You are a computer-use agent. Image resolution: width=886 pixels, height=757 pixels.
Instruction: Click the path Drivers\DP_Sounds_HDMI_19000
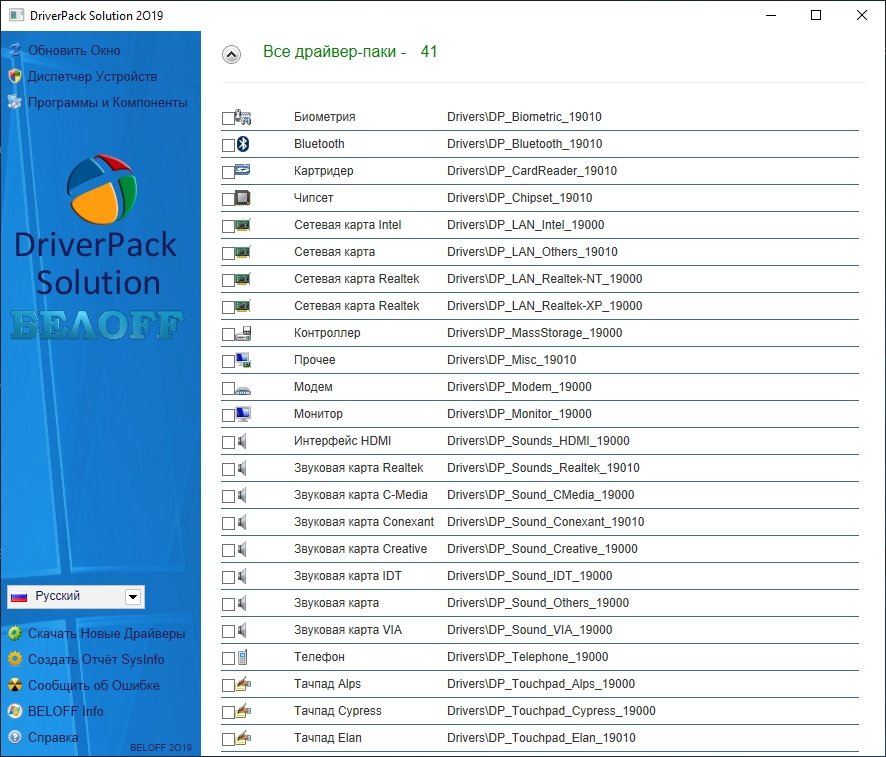coord(538,441)
